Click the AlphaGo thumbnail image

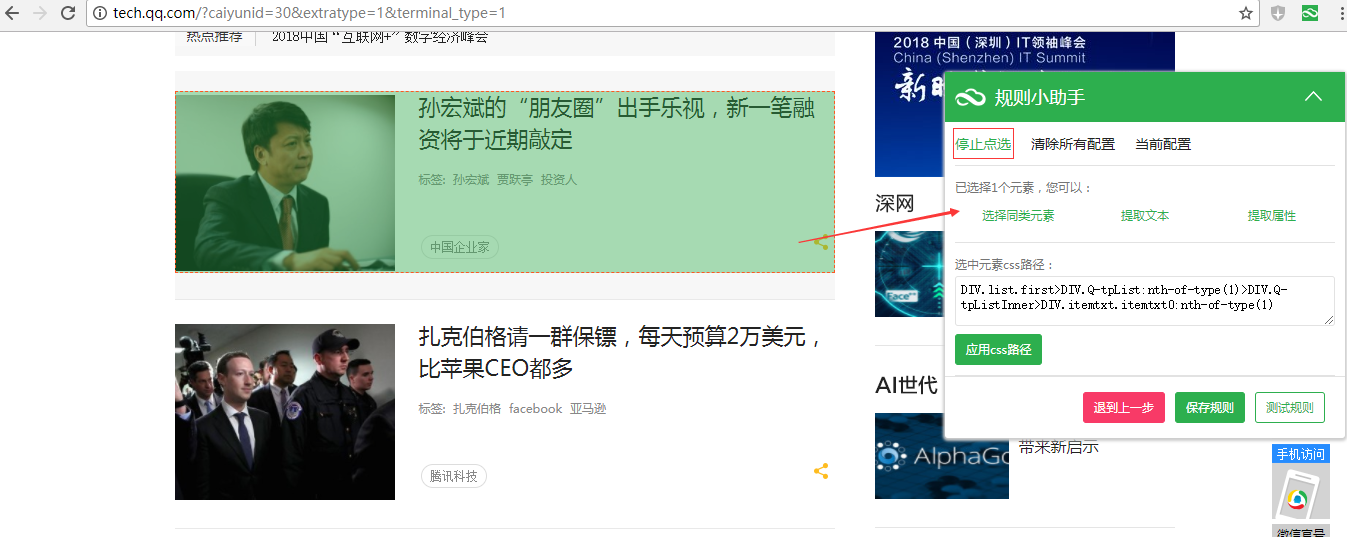[x=942, y=456]
